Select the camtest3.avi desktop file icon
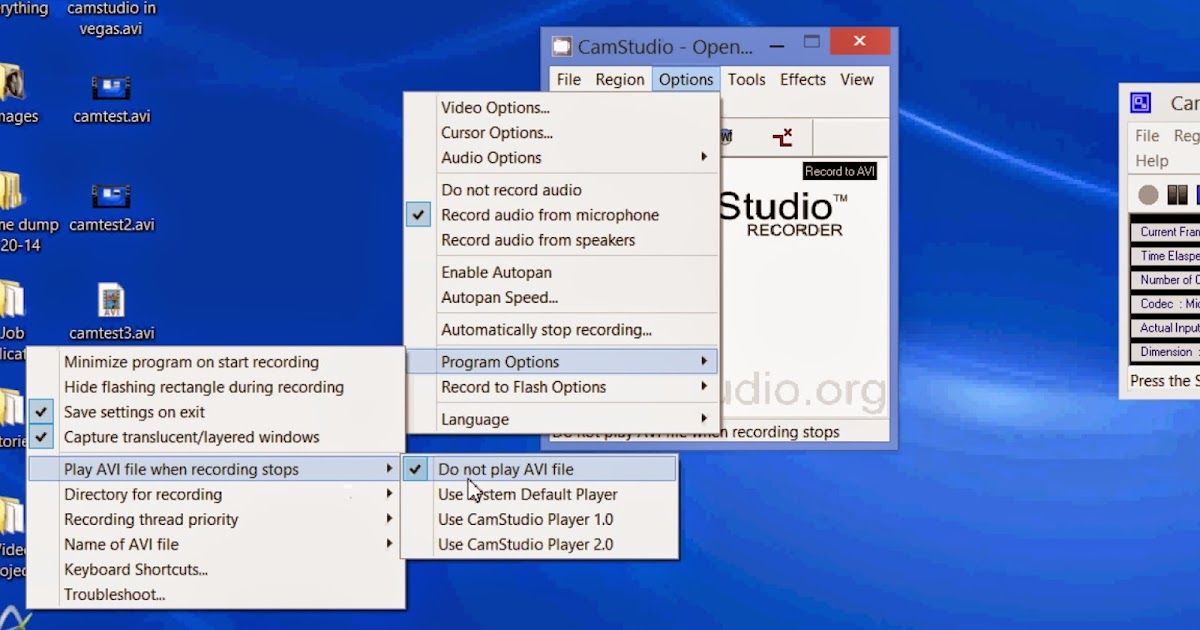Viewport: 1200px width, 630px height. click(x=111, y=301)
